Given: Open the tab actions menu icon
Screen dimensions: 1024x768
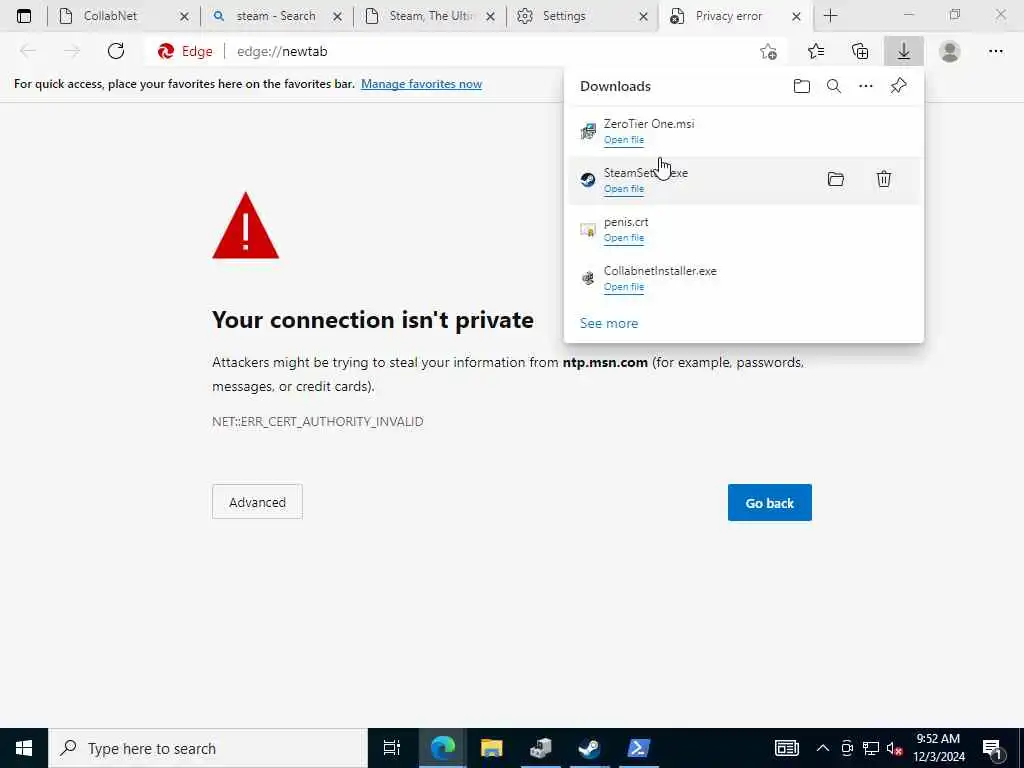Looking at the screenshot, I should (x=24, y=16).
